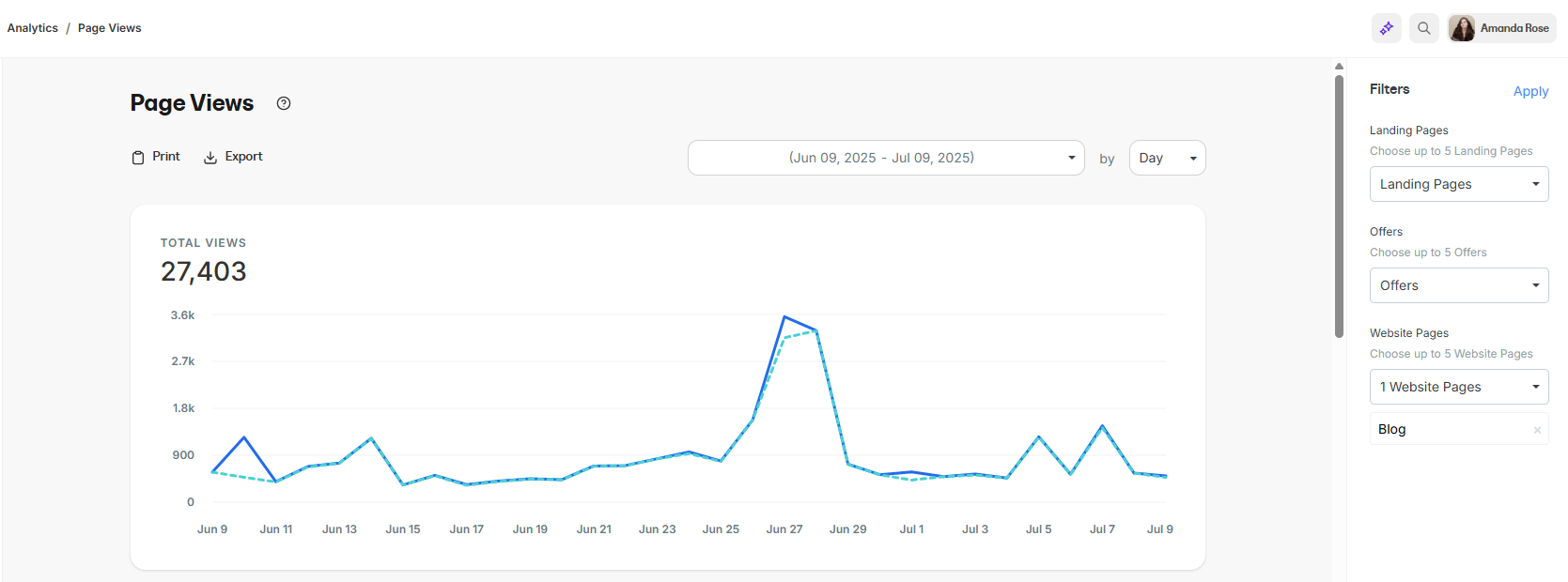Click the Export download icon
The height and width of the screenshot is (582, 1568).
pos(210,158)
